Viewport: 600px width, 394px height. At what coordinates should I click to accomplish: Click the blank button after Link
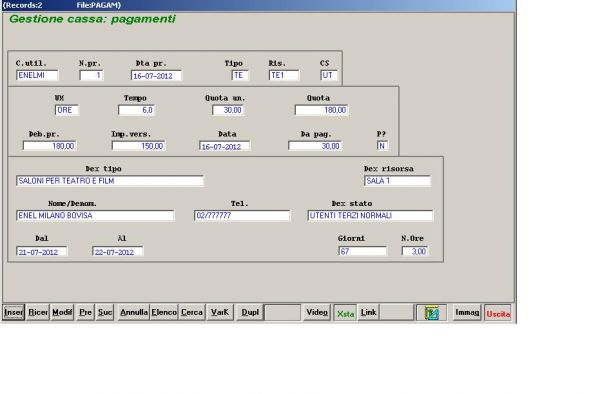coord(397,313)
